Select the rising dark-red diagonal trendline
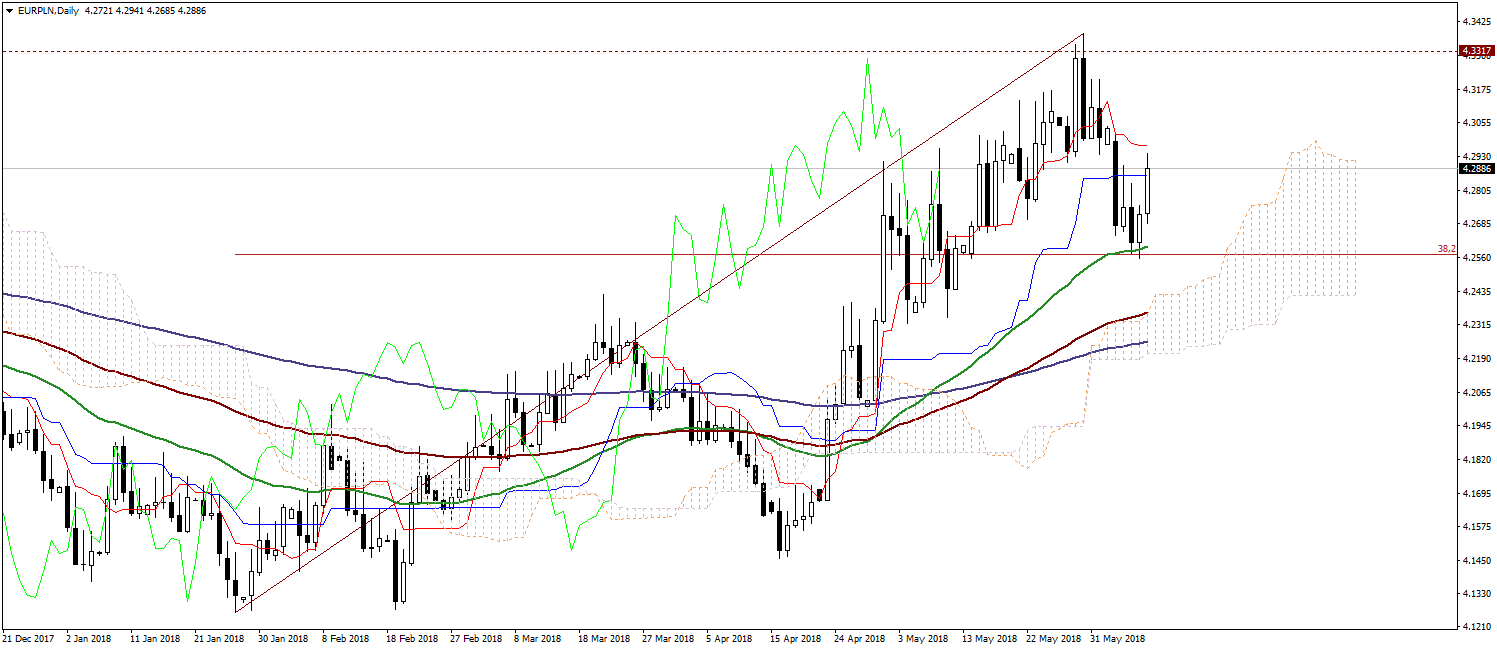The height and width of the screenshot is (650, 1497). (x=660, y=323)
